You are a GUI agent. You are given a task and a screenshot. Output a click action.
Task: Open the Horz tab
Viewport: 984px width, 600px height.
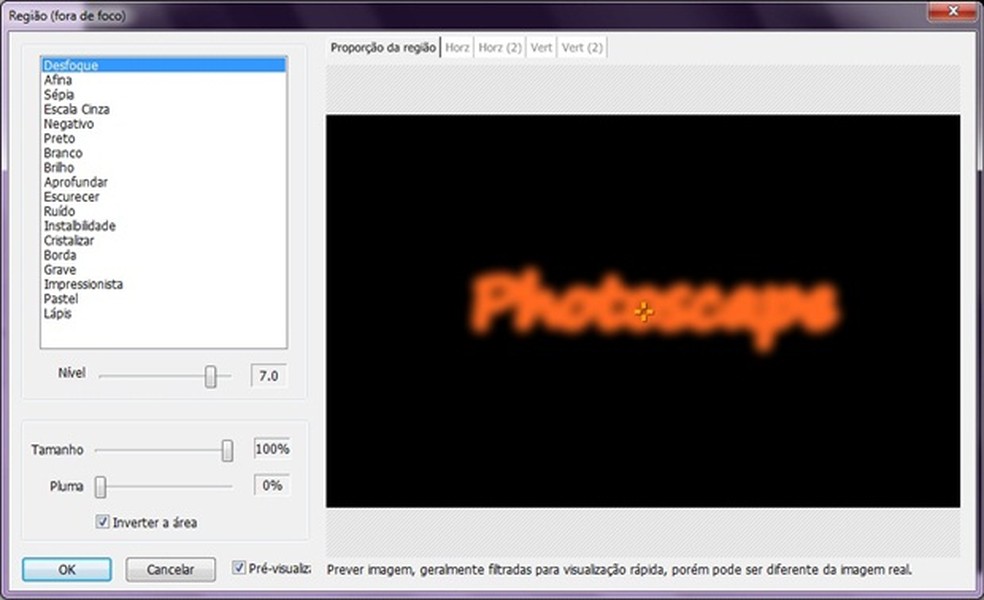pos(457,48)
